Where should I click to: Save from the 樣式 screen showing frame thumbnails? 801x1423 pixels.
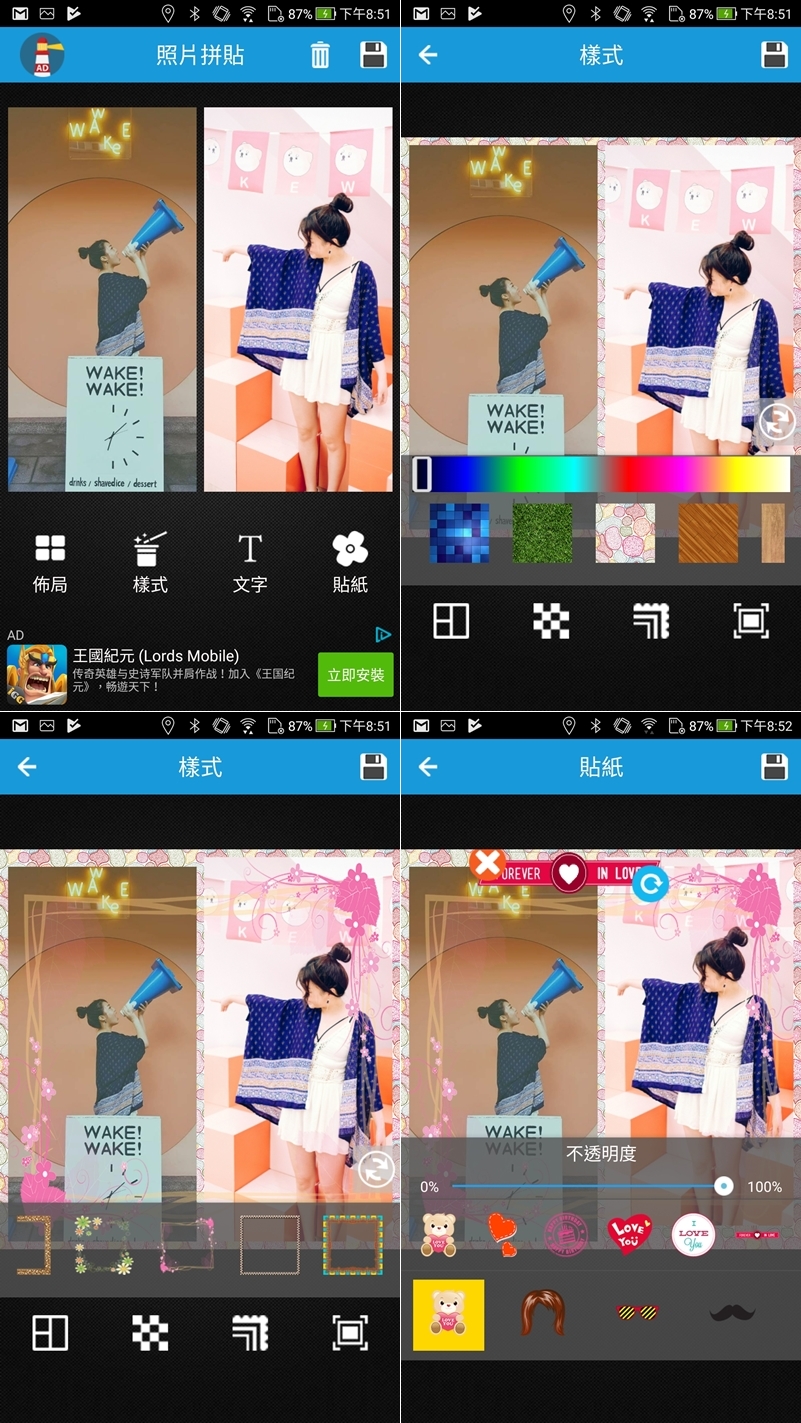click(373, 767)
